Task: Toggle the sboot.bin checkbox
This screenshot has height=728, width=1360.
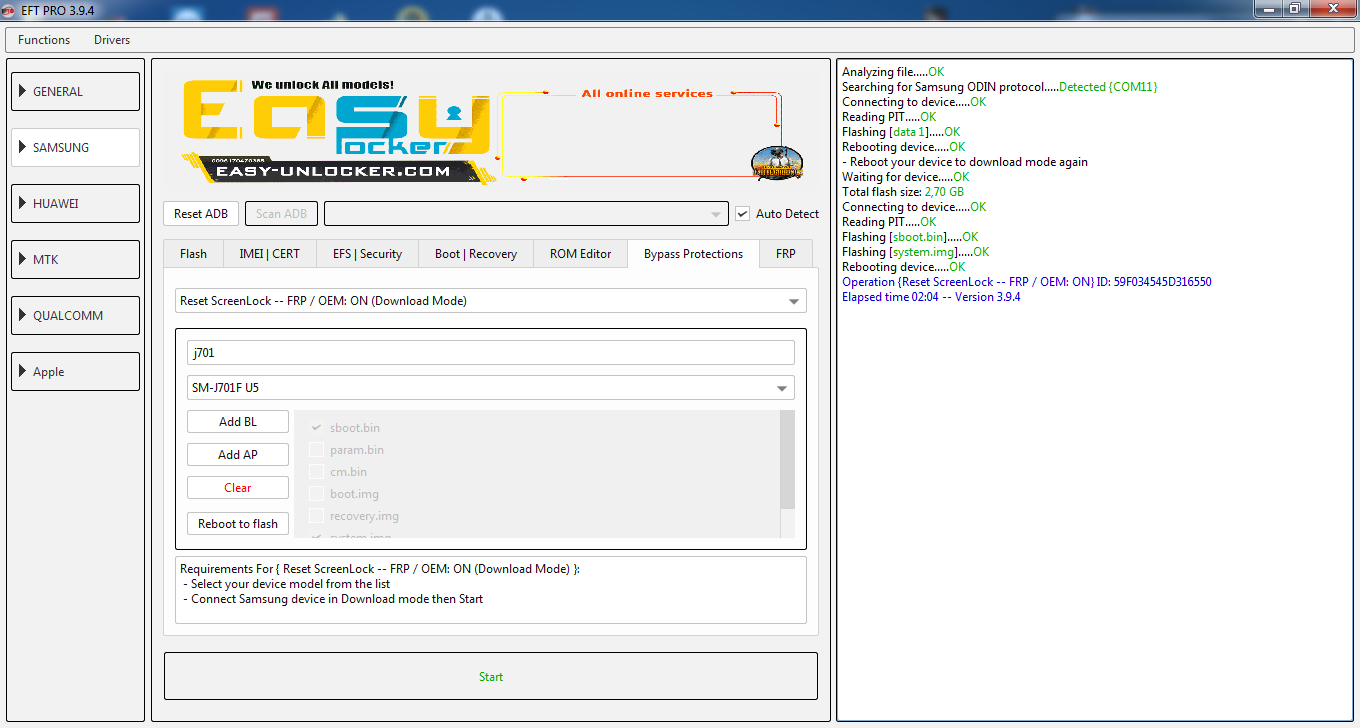Action: (316, 428)
